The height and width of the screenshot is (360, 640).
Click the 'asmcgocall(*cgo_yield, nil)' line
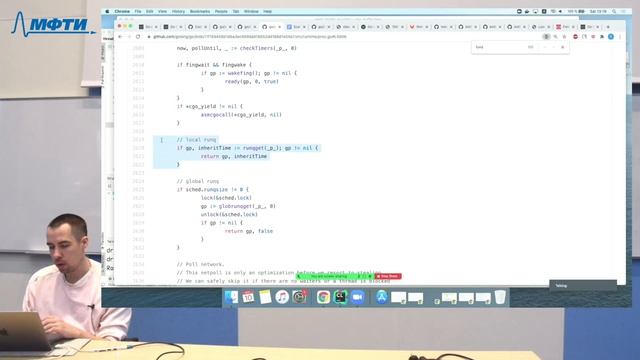click(x=241, y=115)
